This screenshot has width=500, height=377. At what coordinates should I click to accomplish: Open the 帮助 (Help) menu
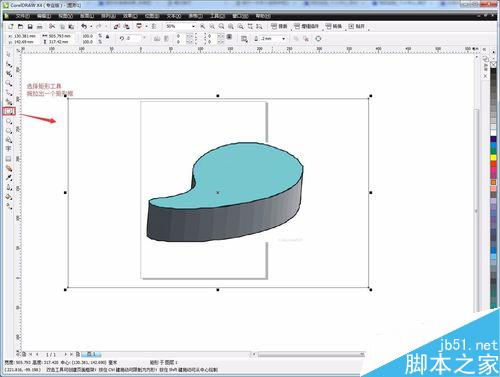click(263, 16)
